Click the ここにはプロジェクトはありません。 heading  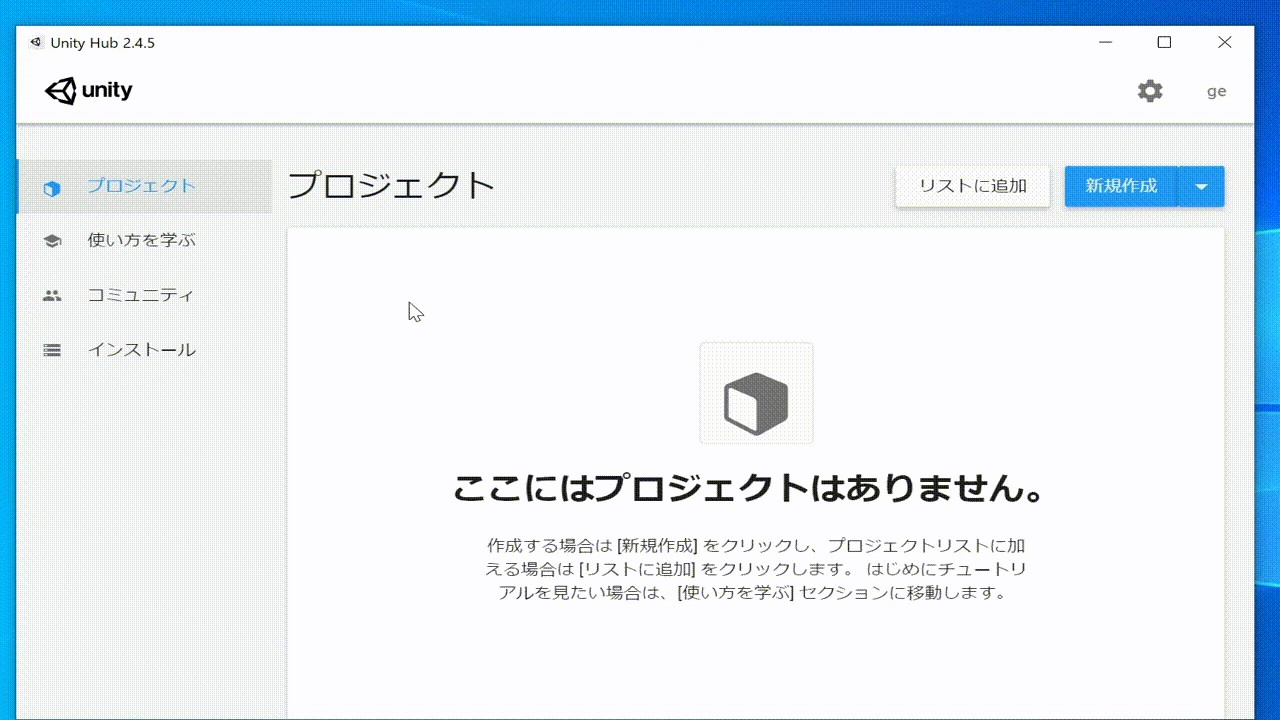(x=750, y=488)
